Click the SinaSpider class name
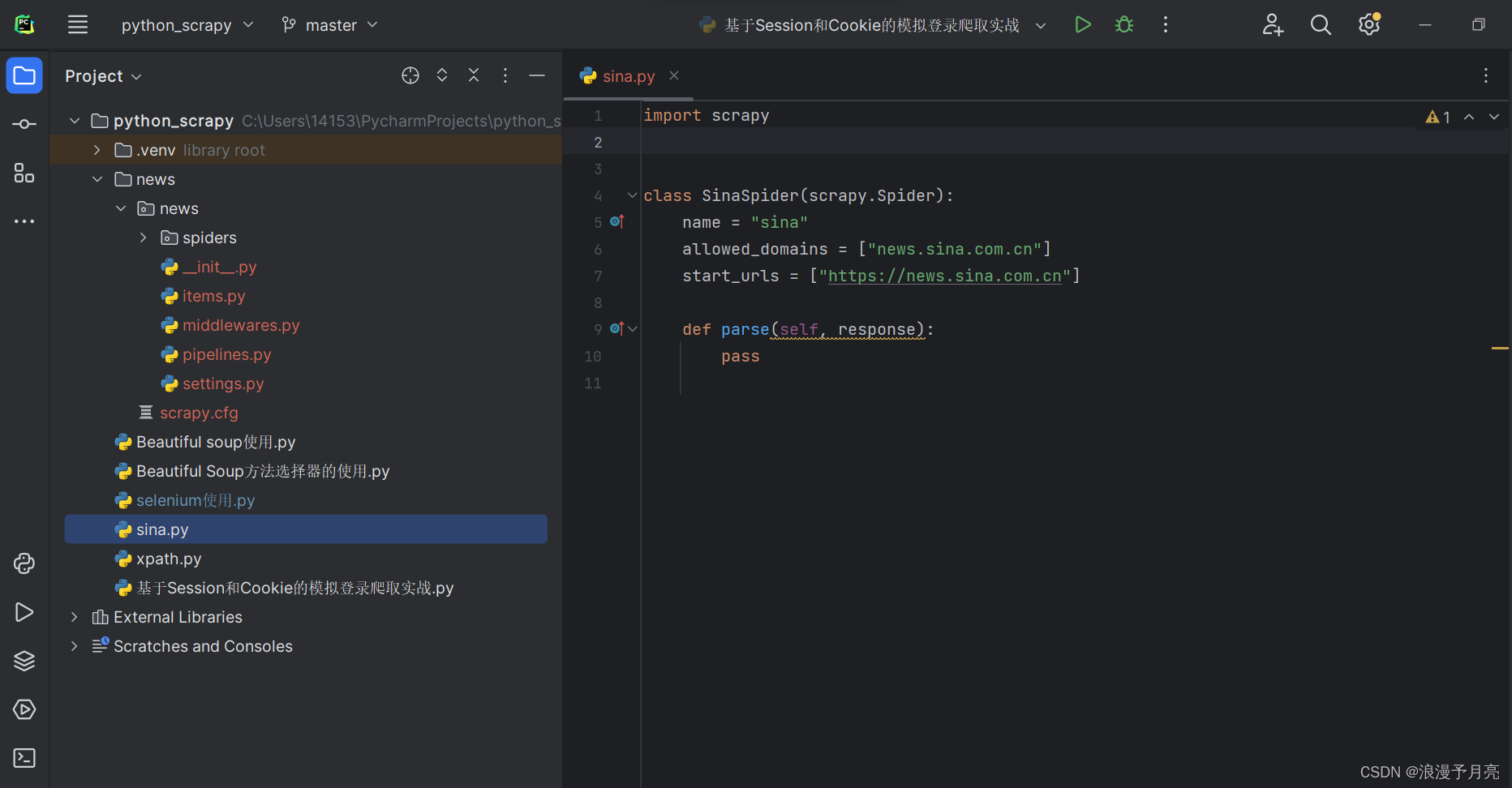 coord(750,195)
